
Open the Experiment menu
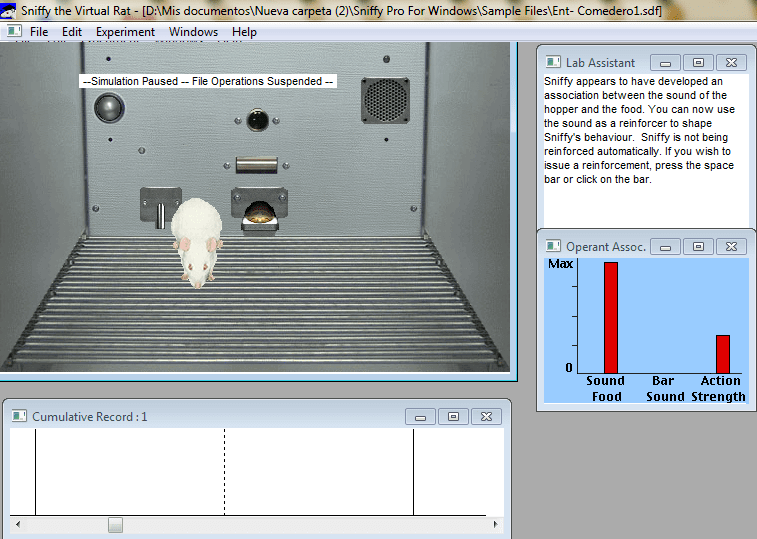[125, 32]
